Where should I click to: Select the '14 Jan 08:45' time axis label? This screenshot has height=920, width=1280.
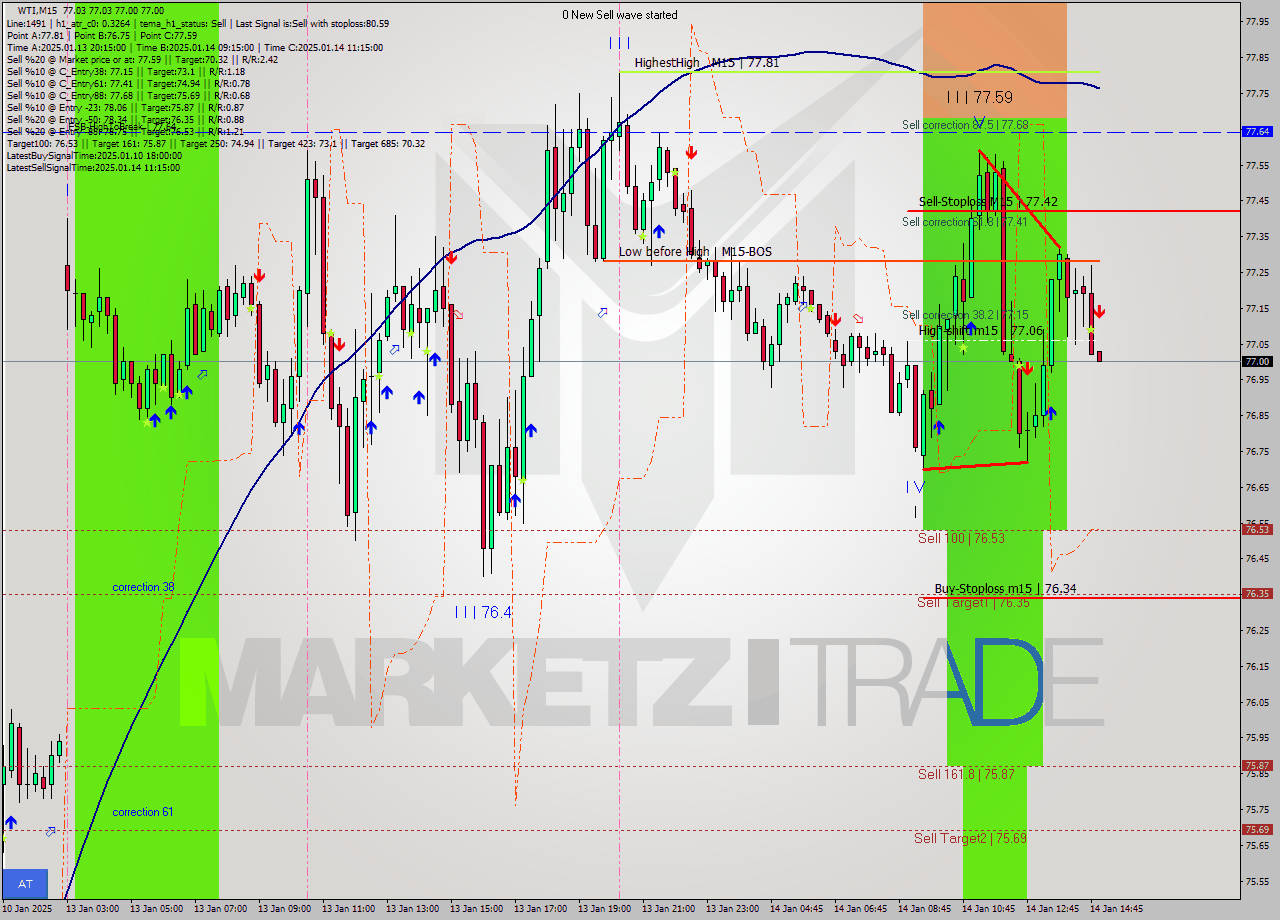coord(924,909)
